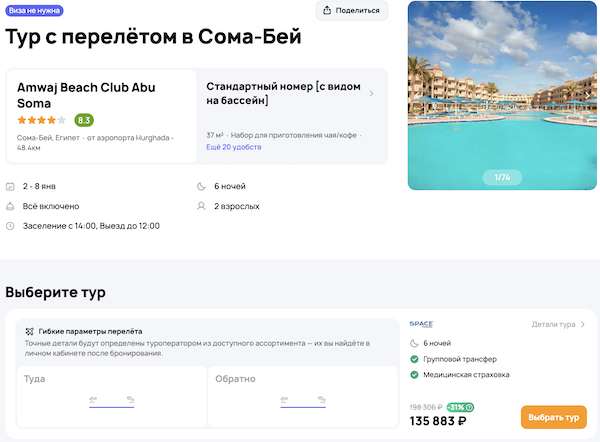The height and width of the screenshot is (442, 600).
Task: Click the SPACE tour operator logo
Action: point(421,324)
